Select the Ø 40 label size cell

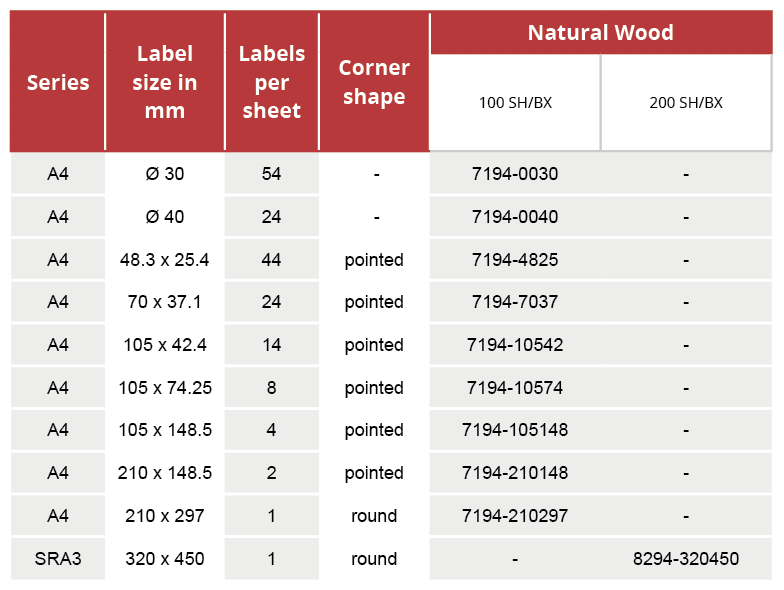(x=164, y=217)
